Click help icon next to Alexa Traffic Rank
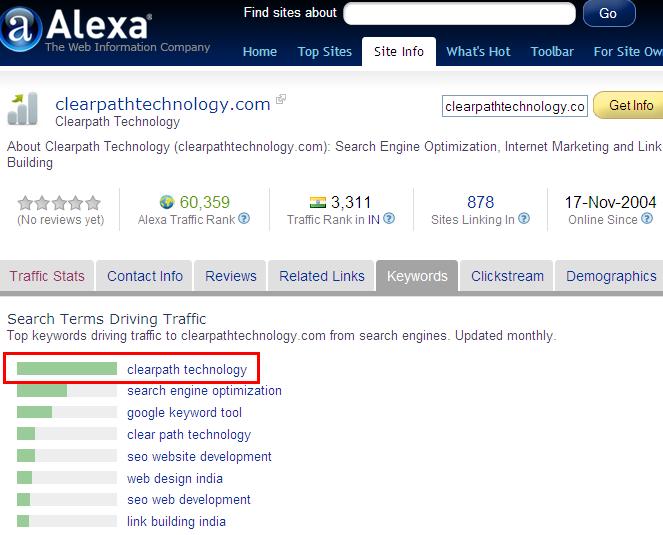Screen dimensions: 663x535 click(x=244, y=219)
